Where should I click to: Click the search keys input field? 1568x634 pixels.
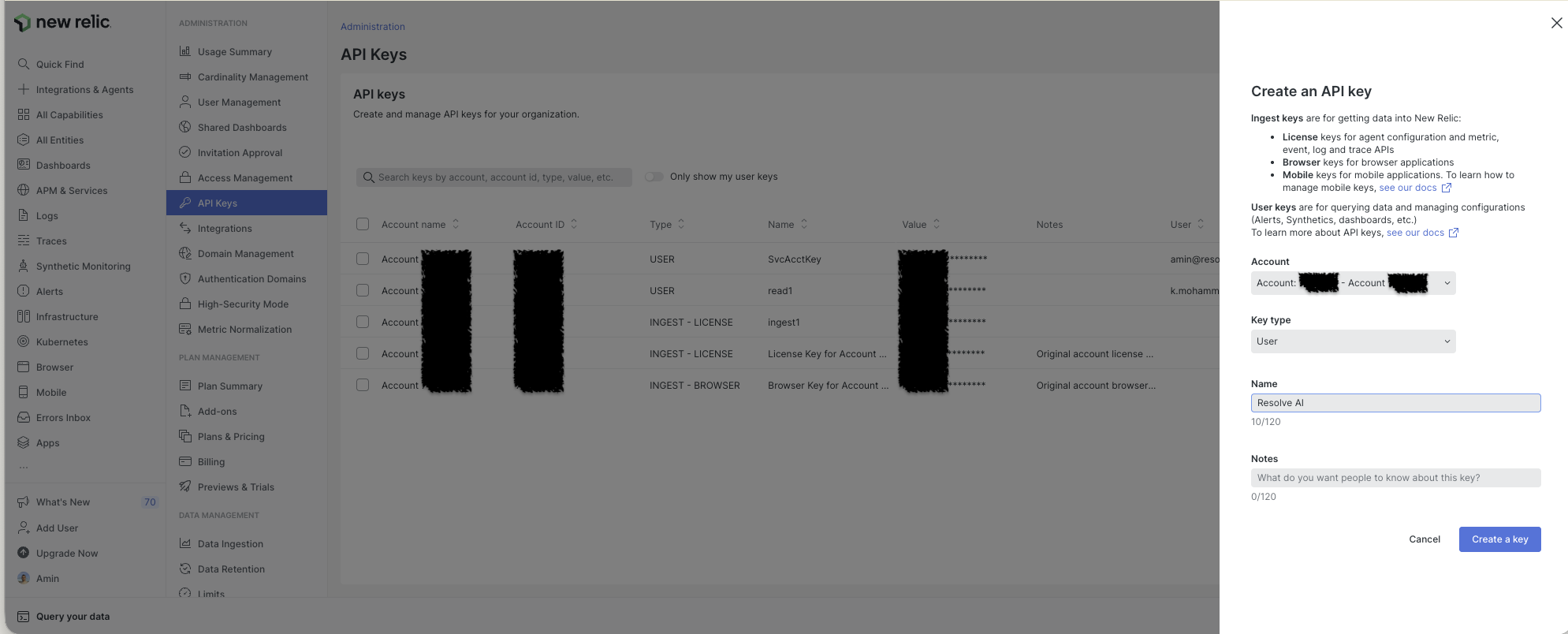click(x=494, y=177)
